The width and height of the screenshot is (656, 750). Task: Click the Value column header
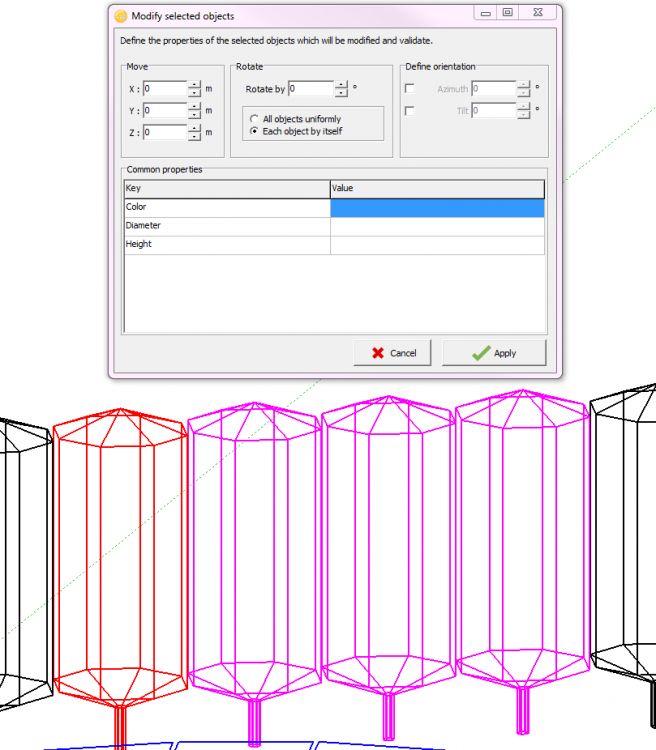[x=437, y=189]
